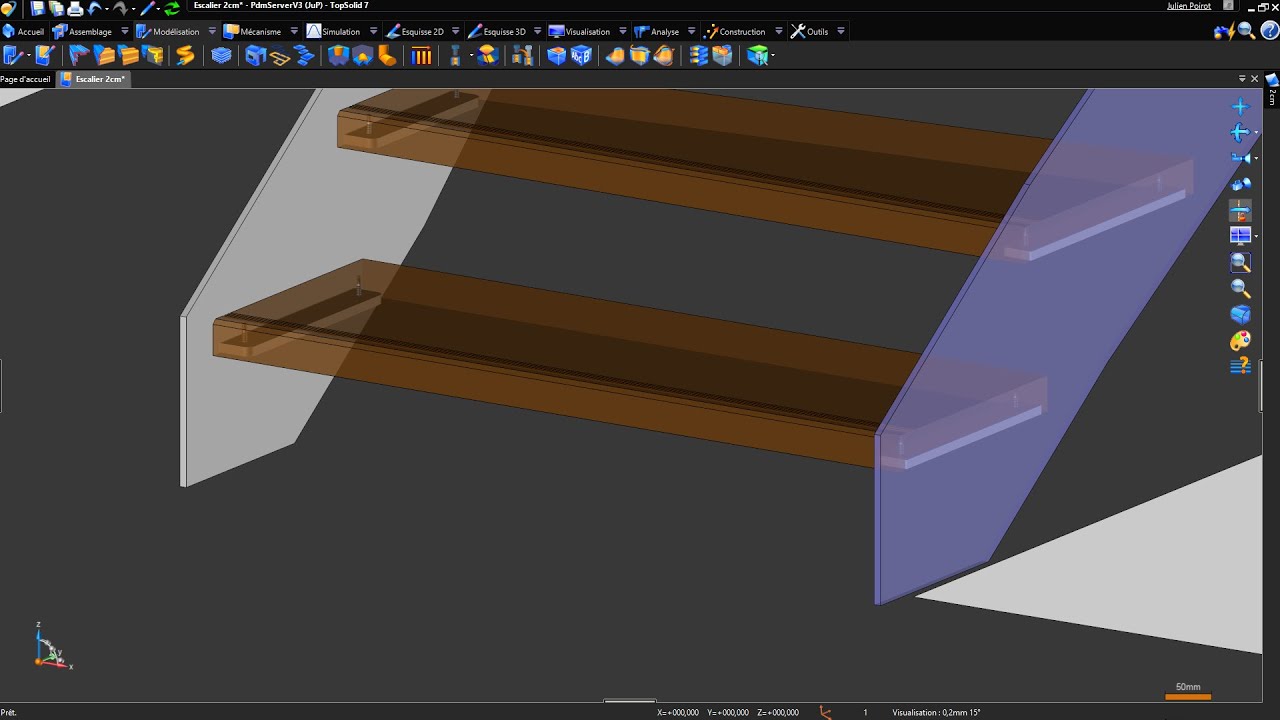Image resolution: width=1280 pixels, height=720 pixels.
Task: Click the lightning quick command icon
Action: point(1224,31)
